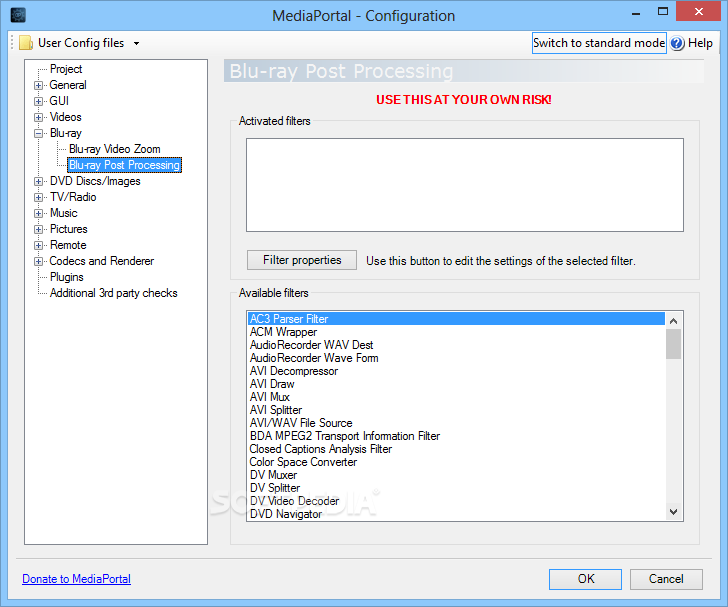This screenshot has width=728, height=607.
Task: Select DV Splitter filter
Action: click(x=456, y=488)
